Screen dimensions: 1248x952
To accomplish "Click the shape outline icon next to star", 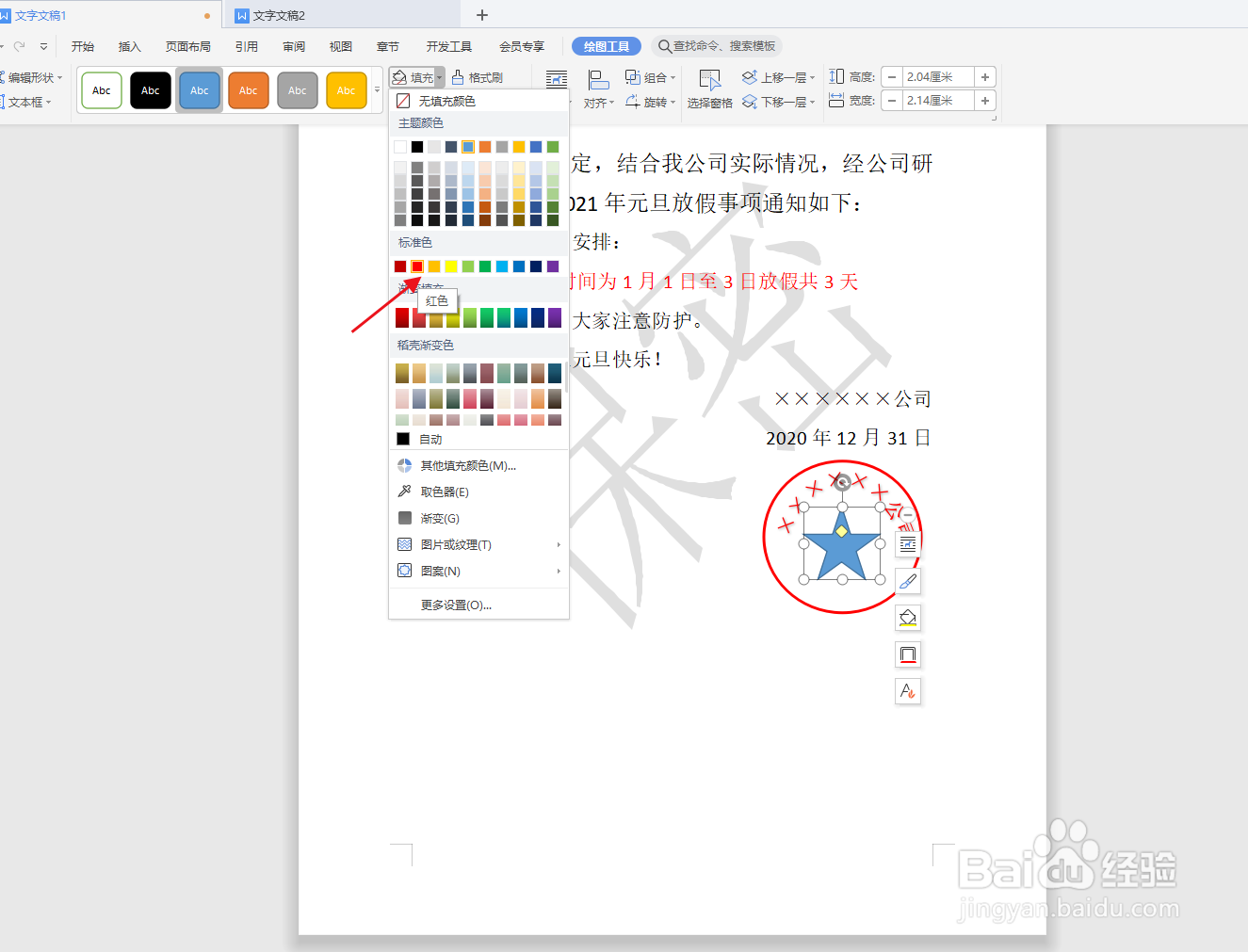I will [x=907, y=653].
